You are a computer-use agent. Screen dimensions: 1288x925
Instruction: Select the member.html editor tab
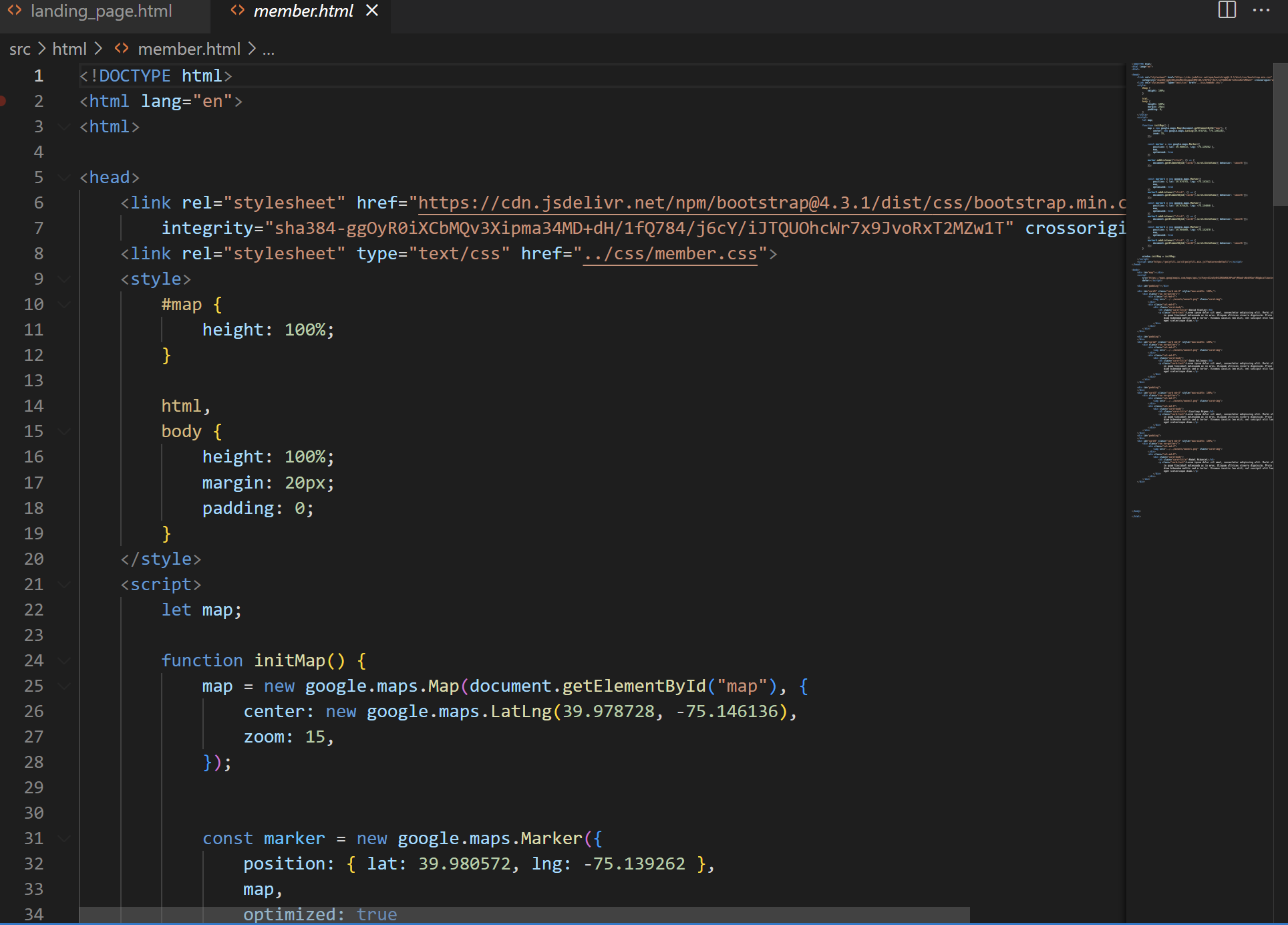pos(303,11)
